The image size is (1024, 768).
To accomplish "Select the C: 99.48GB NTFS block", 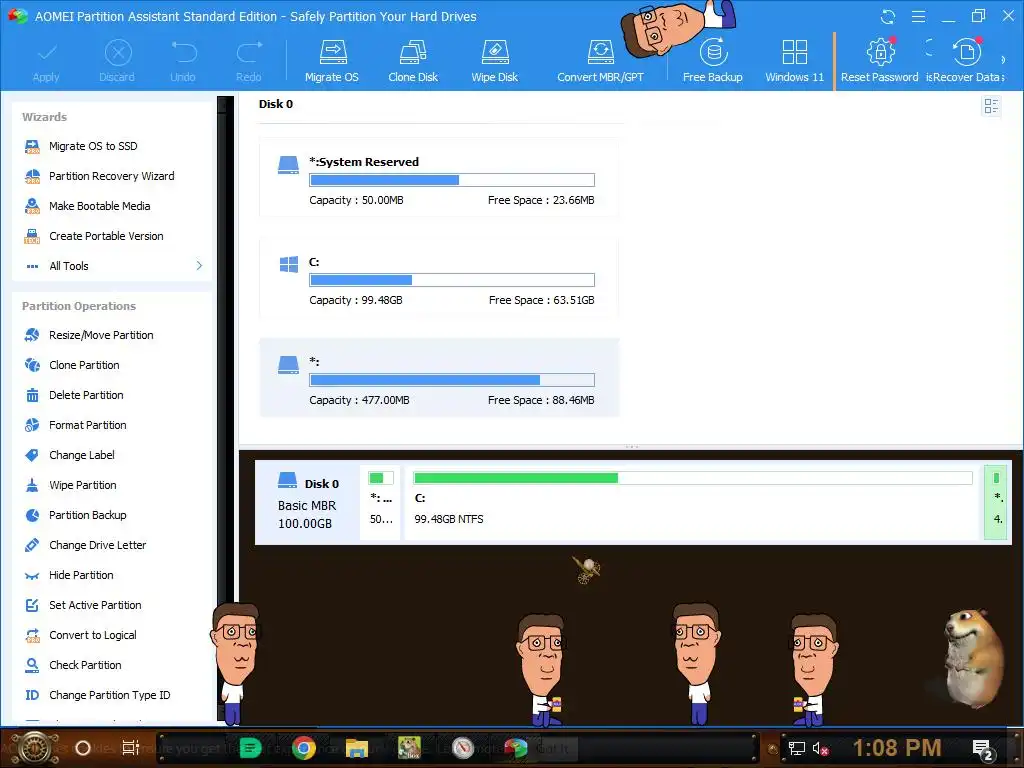I will click(x=693, y=502).
